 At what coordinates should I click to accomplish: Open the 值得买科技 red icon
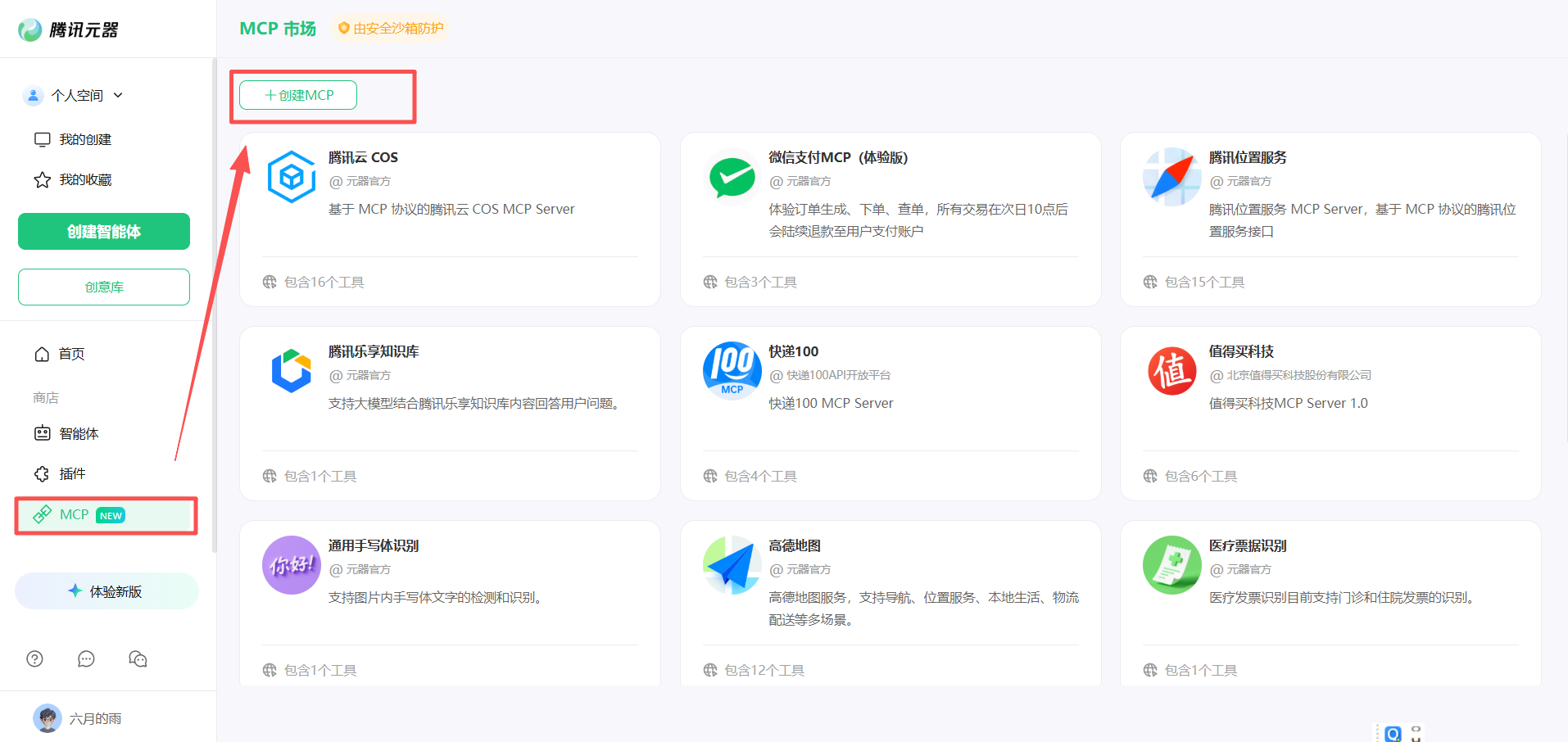click(1171, 371)
